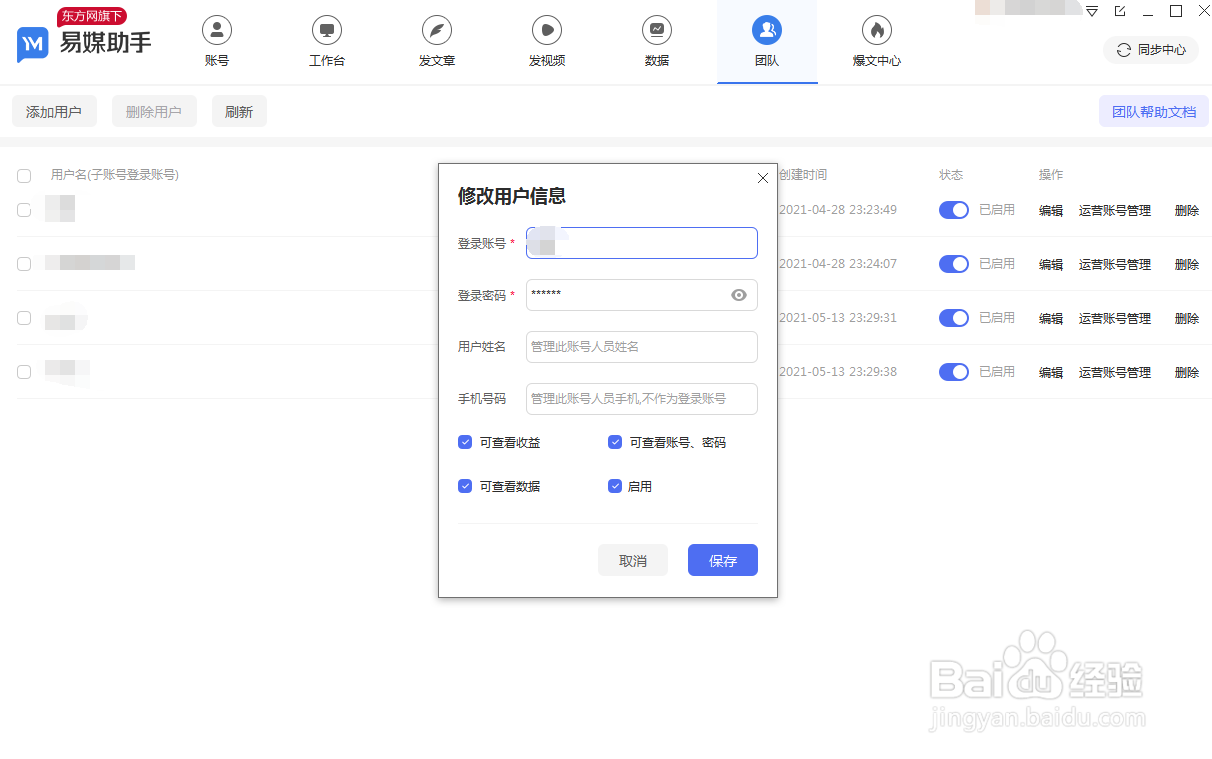1212x759 pixels.
Task: Open 运营账号管理 for 23:29:31 row
Action: [x=1115, y=319]
